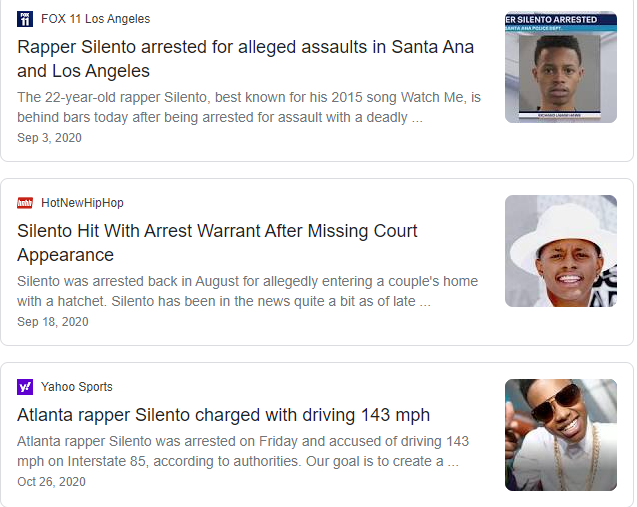Click the Sep 18, 2020 date label

(x=52, y=322)
